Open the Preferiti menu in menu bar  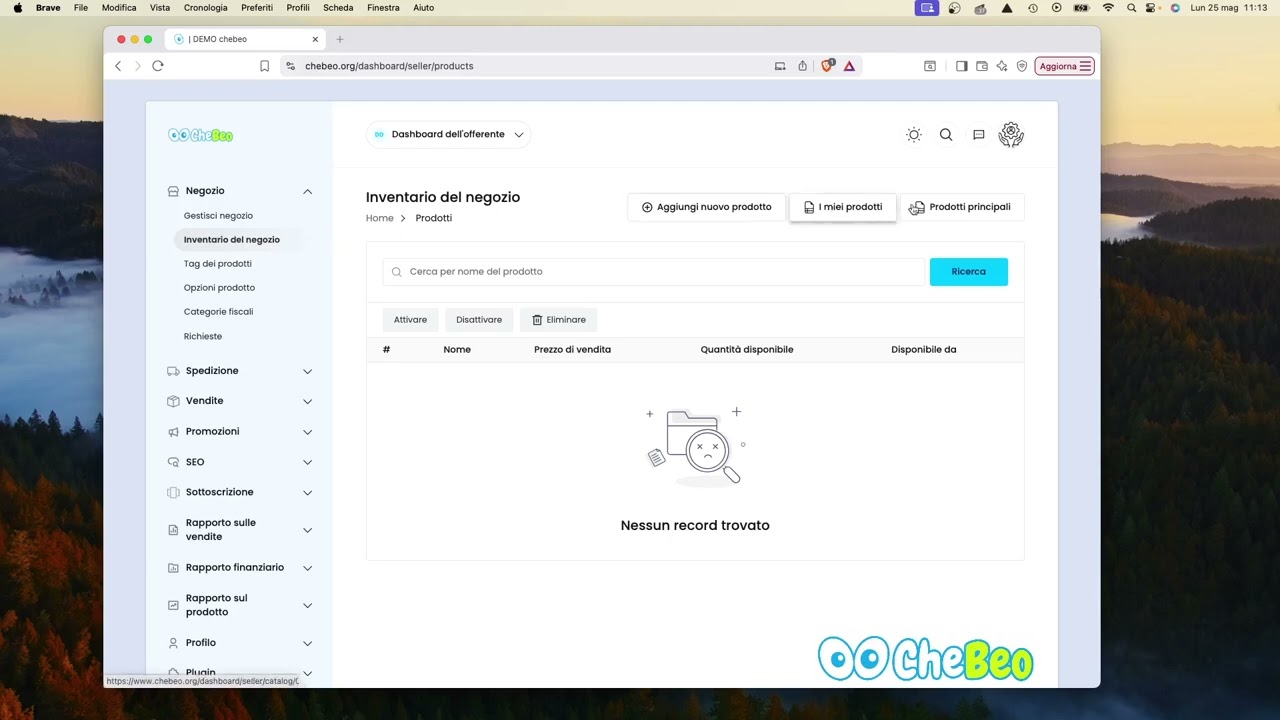(x=257, y=8)
